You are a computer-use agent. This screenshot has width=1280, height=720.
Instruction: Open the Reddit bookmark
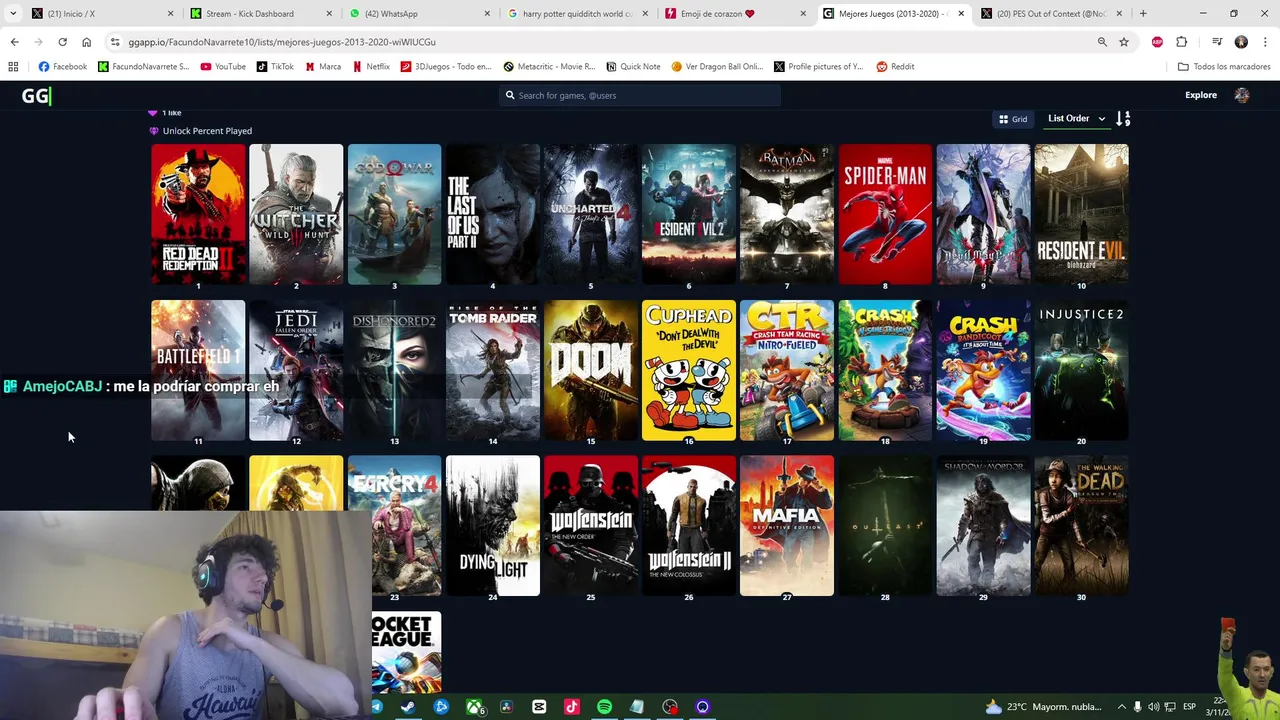point(895,67)
